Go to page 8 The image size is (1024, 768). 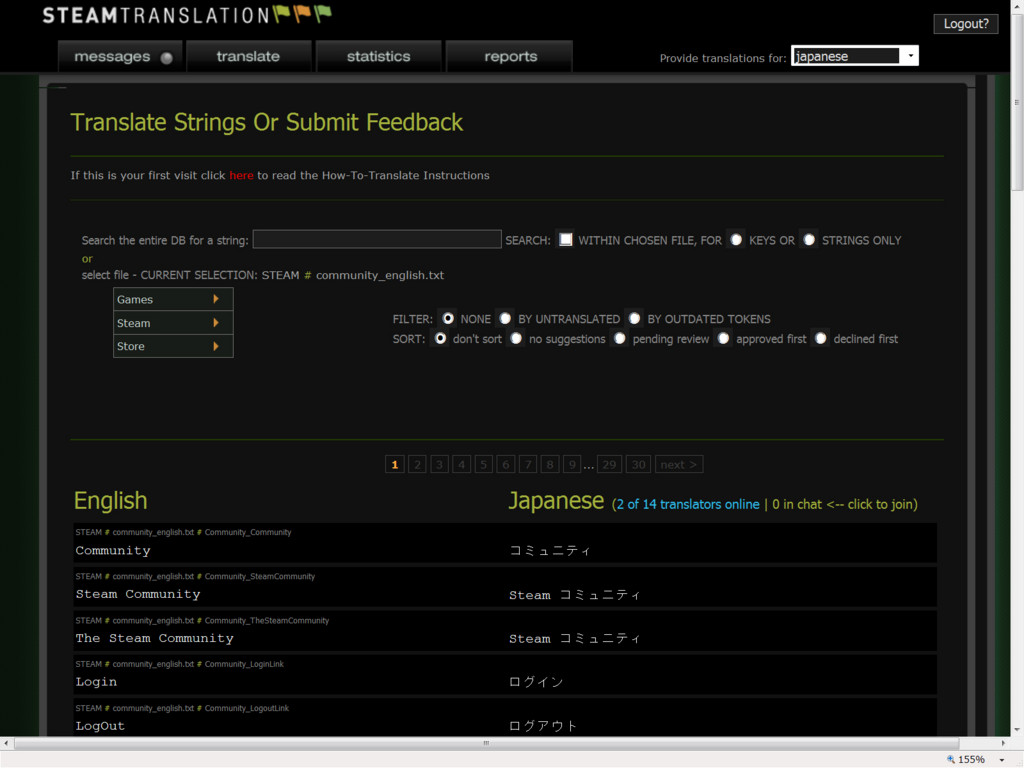coord(550,464)
